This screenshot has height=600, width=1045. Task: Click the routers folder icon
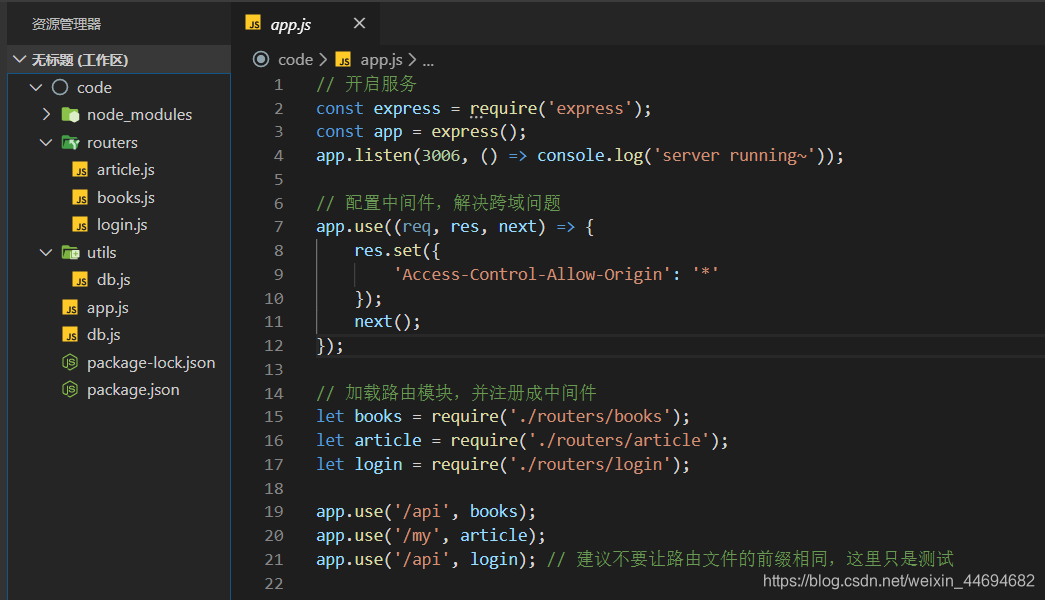point(70,142)
